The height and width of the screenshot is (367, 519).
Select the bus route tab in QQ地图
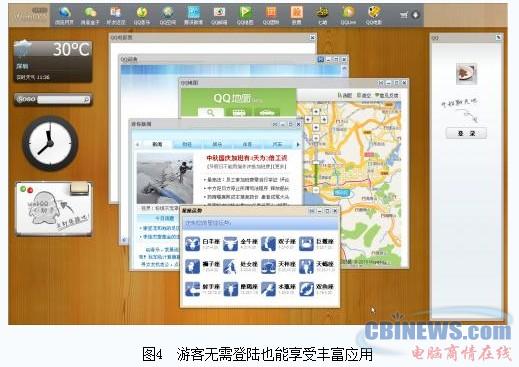point(239,113)
